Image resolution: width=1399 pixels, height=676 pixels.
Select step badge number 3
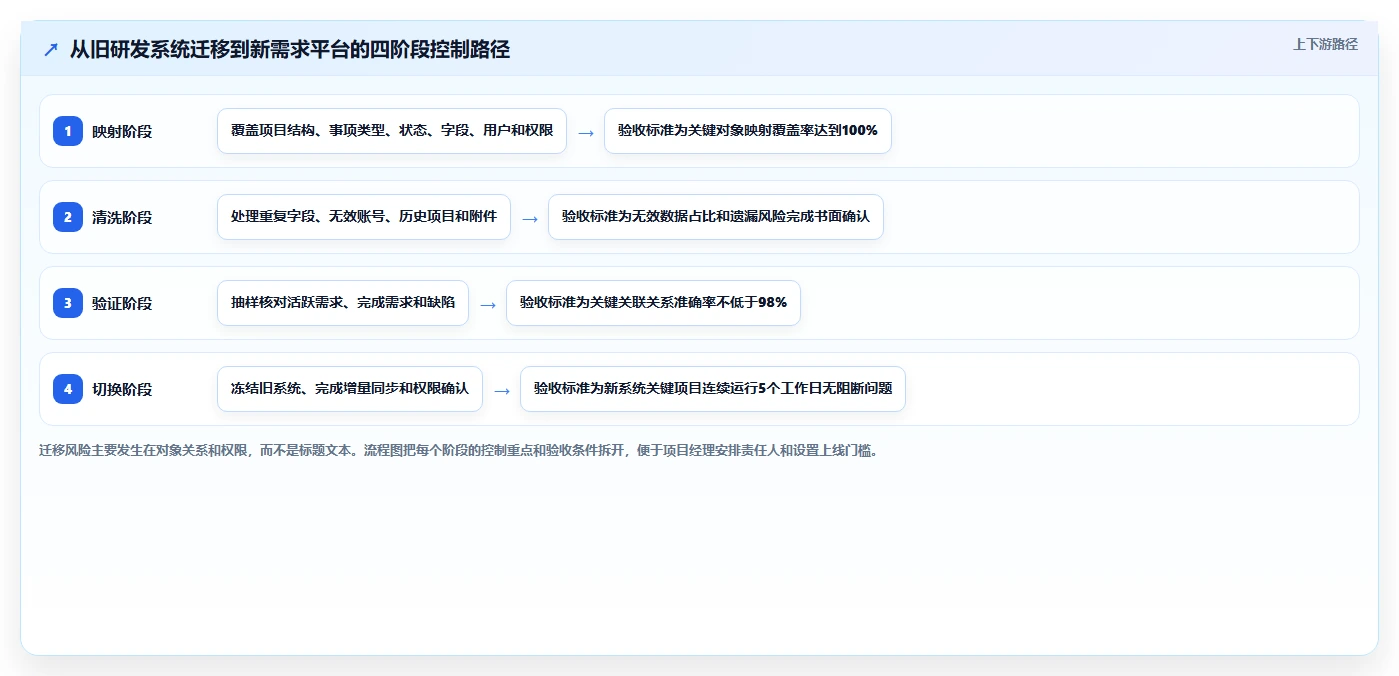(x=68, y=303)
